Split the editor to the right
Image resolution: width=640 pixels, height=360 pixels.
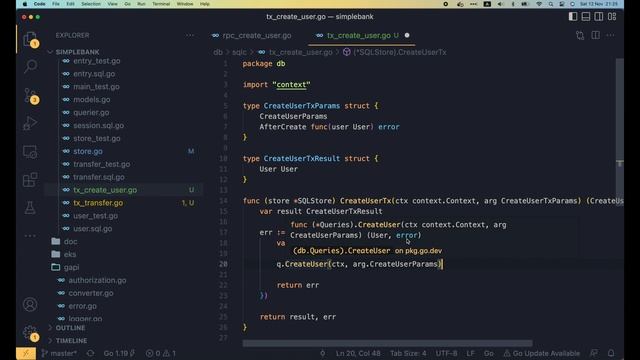pos(596,36)
